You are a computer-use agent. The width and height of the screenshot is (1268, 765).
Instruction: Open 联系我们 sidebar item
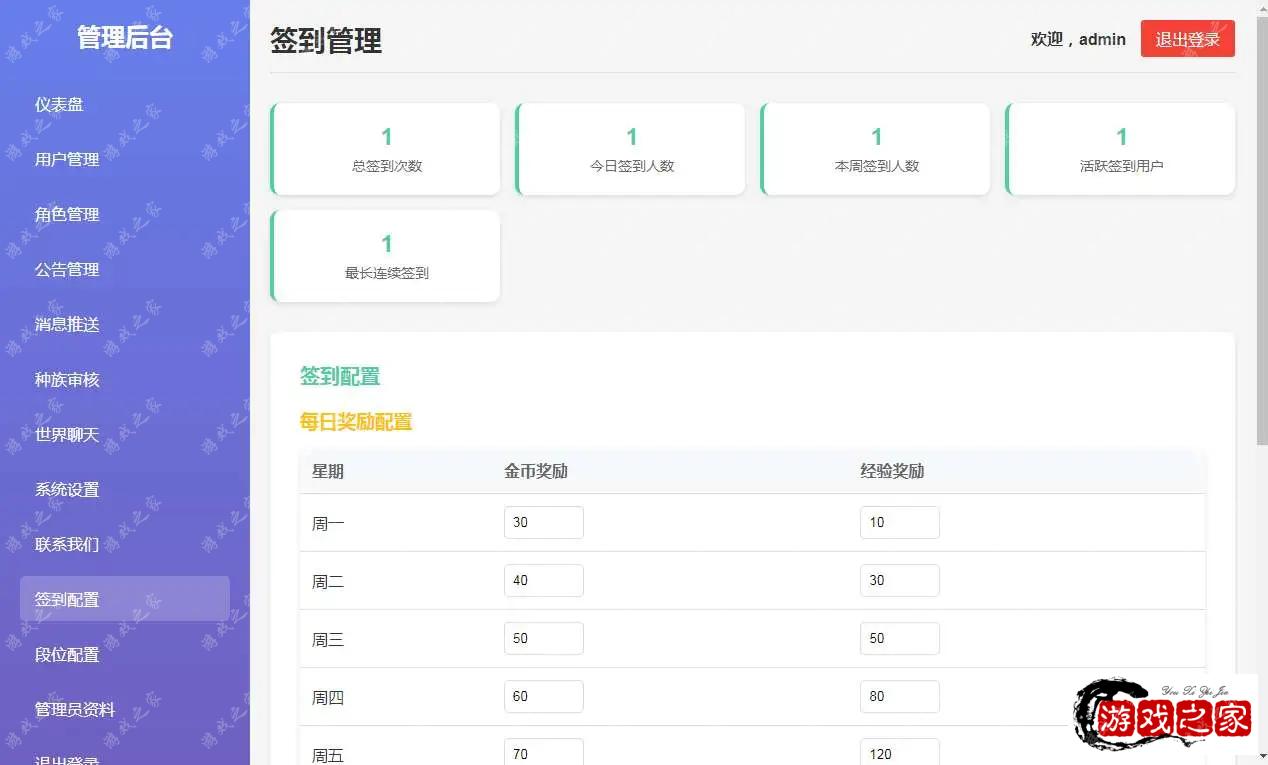[67, 545]
